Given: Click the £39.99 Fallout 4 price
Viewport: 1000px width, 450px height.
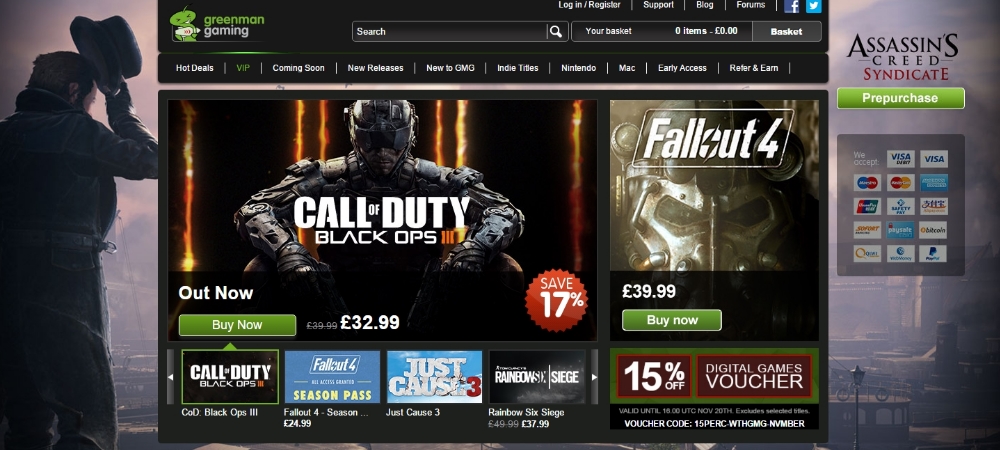Looking at the screenshot, I should (649, 291).
